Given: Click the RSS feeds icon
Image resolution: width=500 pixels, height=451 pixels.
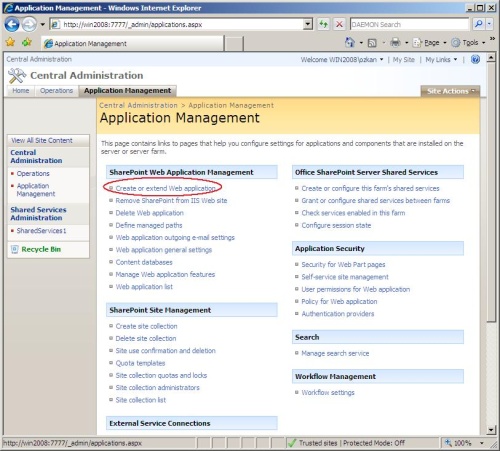Looking at the screenshot, I should click(372, 43).
